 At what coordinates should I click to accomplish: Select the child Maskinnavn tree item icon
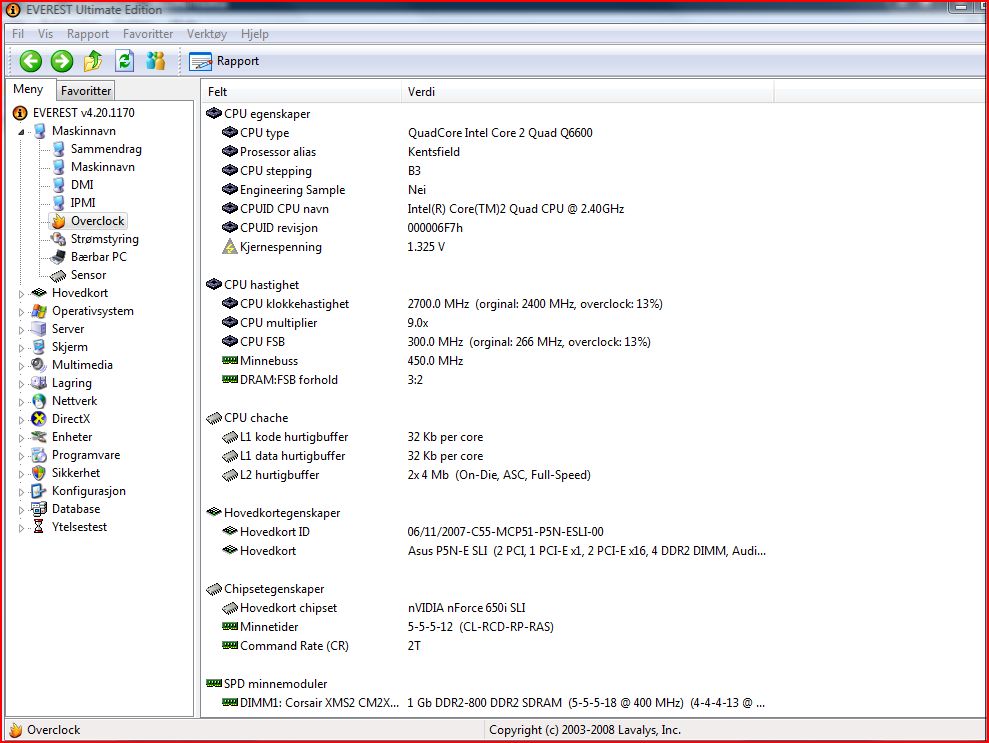(x=59, y=167)
